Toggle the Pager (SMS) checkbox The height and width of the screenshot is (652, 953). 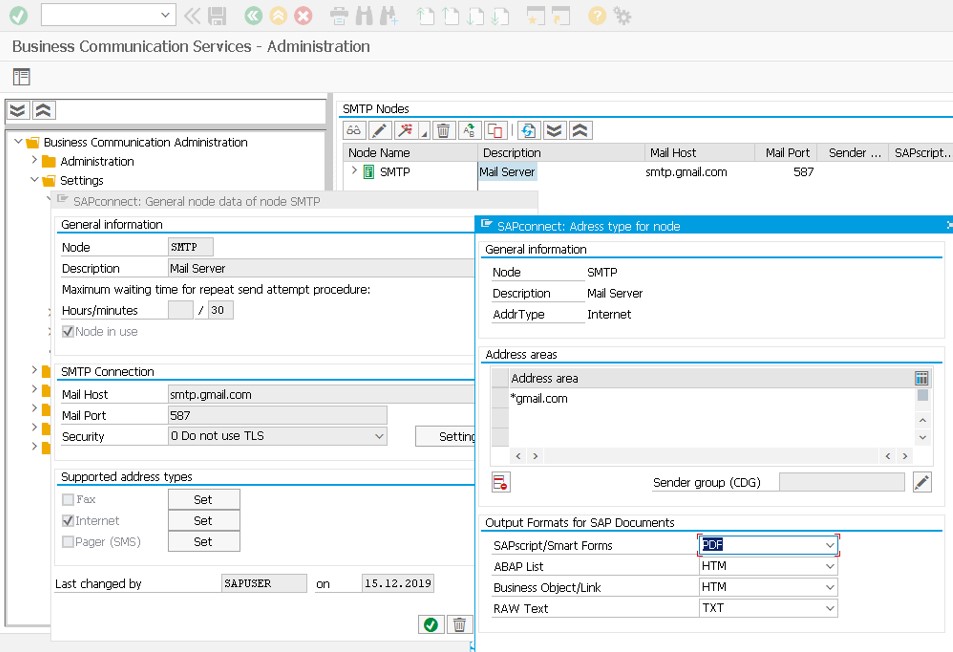pyautogui.click(x=68, y=541)
